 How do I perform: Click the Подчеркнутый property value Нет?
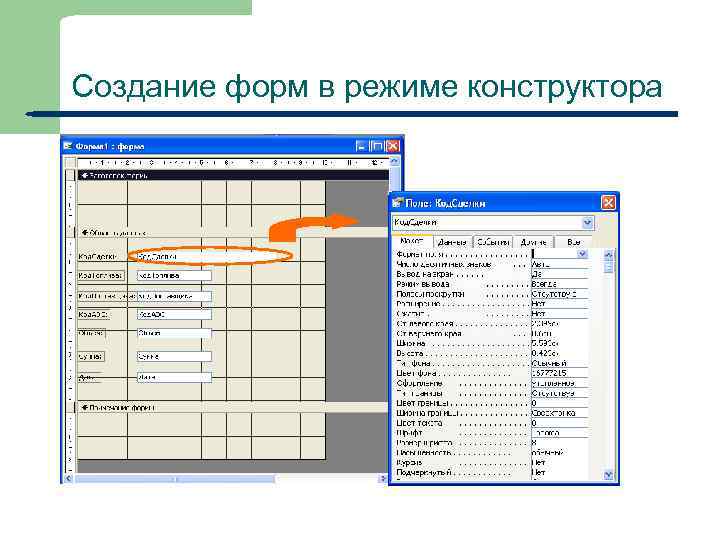point(560,472)
